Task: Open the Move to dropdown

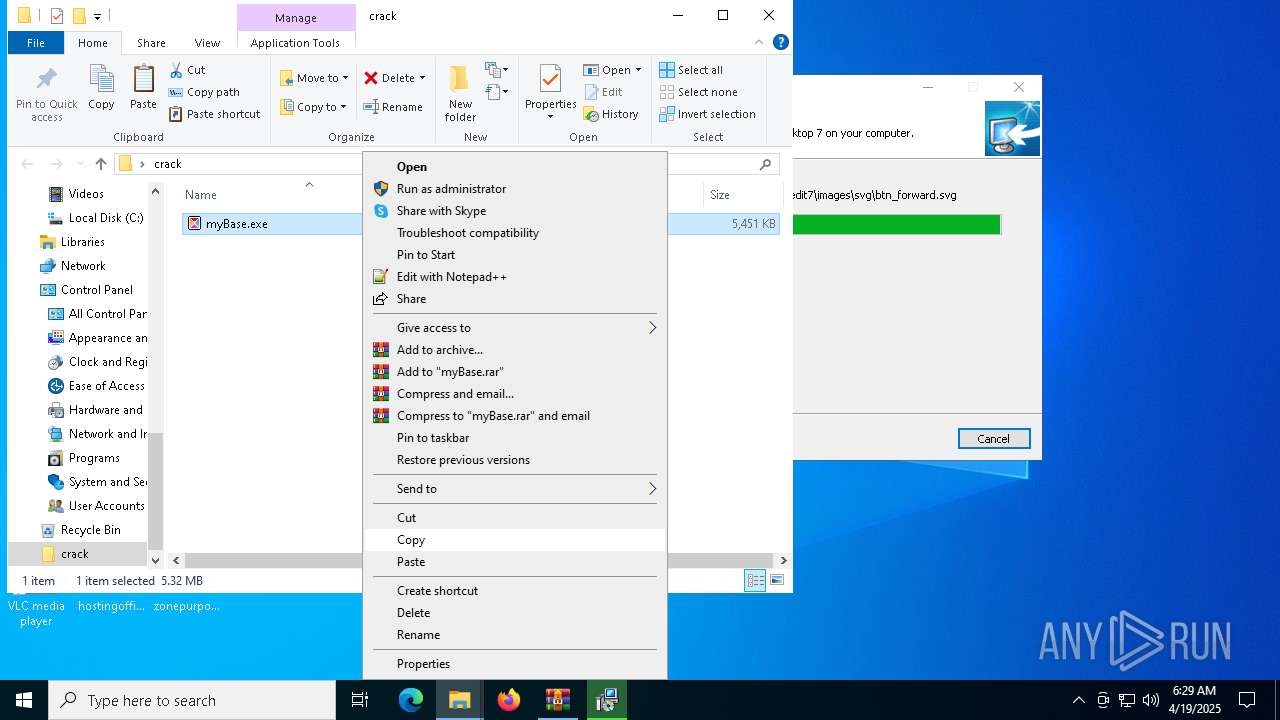Action: [x=314, y=78]
